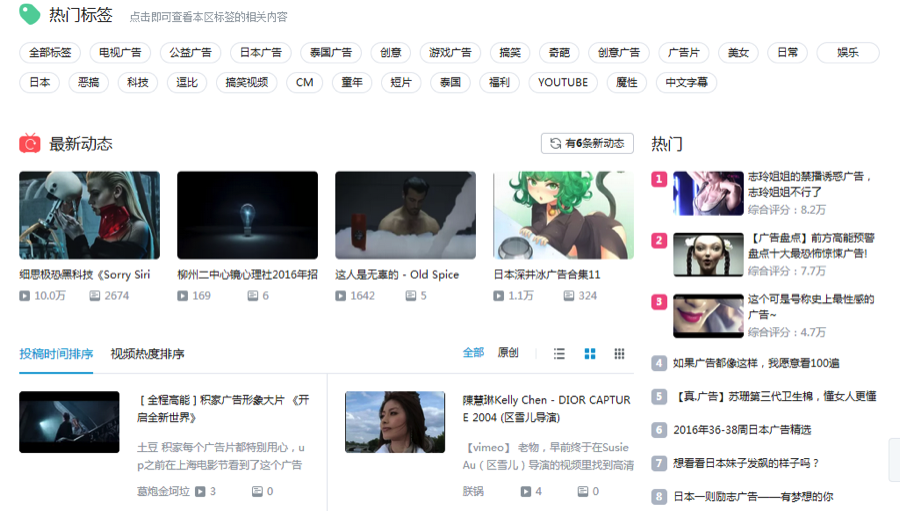Click the rank 3 badge in hot list
Viewport: 900px width, 512px height.
pos(659,301)
